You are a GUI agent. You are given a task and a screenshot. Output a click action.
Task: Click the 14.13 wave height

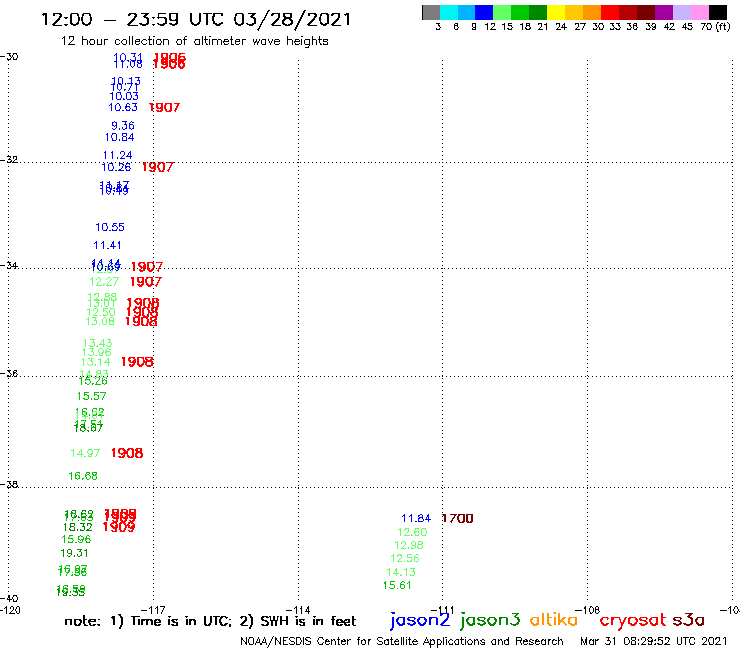tap(401, 572)
